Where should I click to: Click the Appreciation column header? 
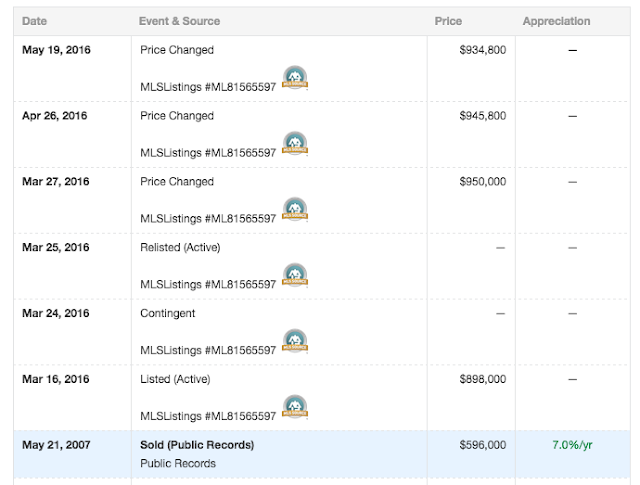pyautogui.click(x=556, y=21)
